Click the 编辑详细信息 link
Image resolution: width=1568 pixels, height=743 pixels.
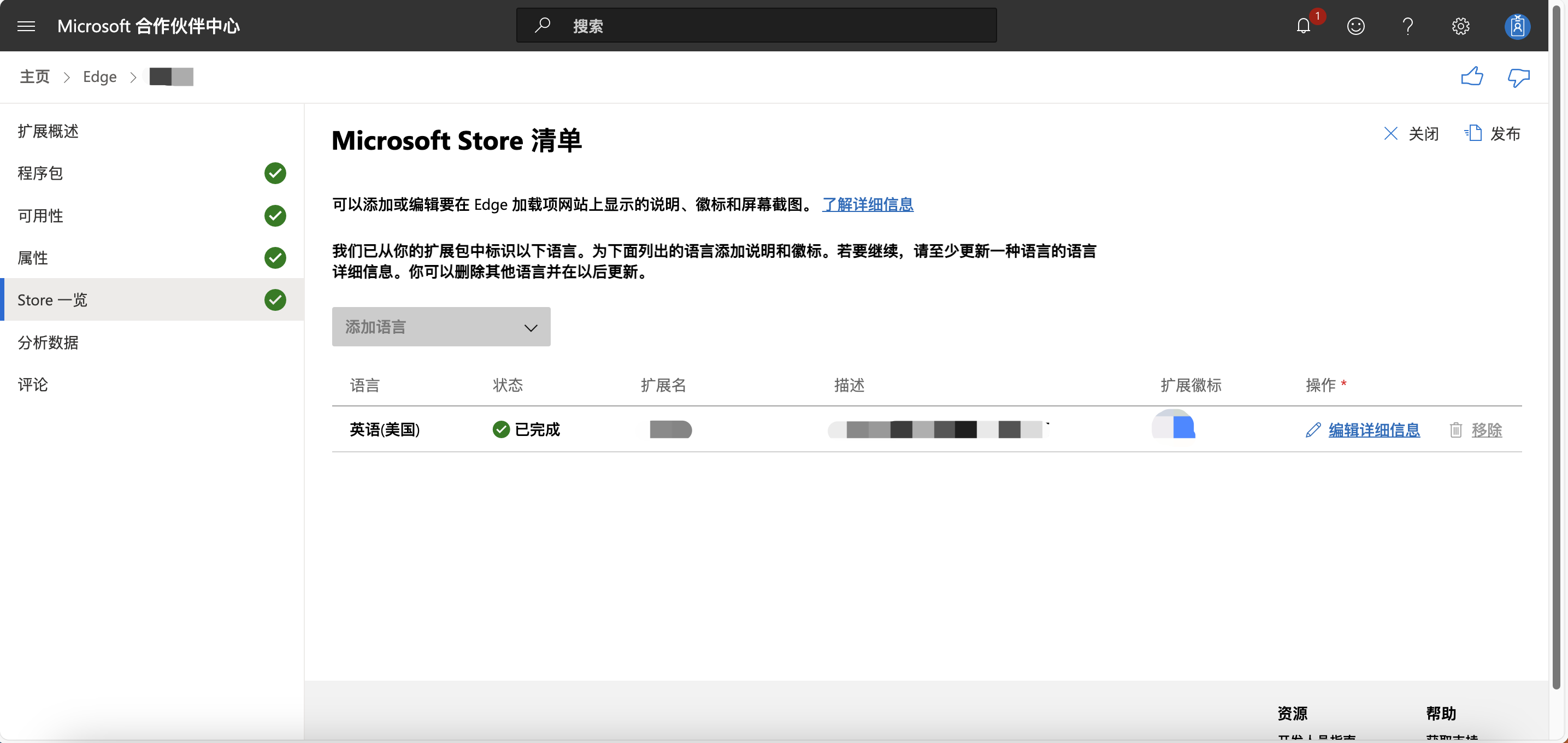[1374, 429]
